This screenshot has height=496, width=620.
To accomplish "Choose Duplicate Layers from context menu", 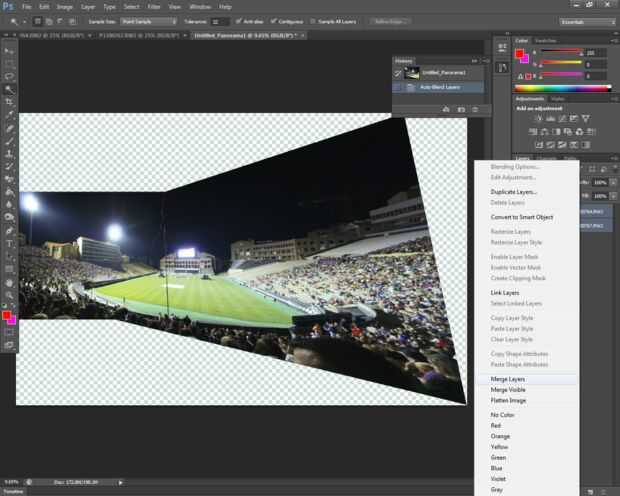I will pos(527,192).
